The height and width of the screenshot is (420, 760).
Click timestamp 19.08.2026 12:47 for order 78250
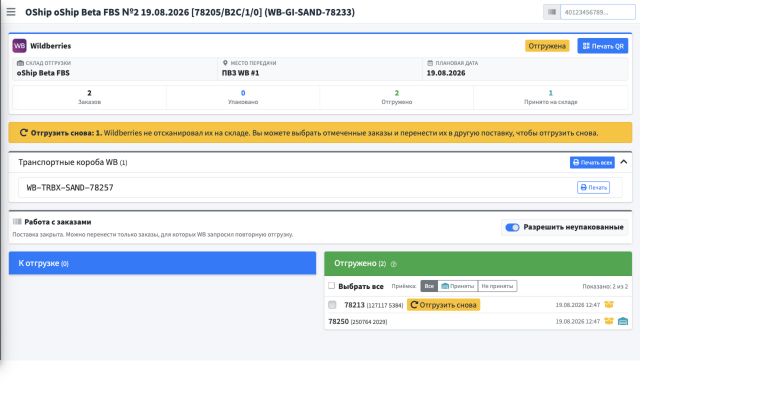pyautogui.click(x=577, y=321)
